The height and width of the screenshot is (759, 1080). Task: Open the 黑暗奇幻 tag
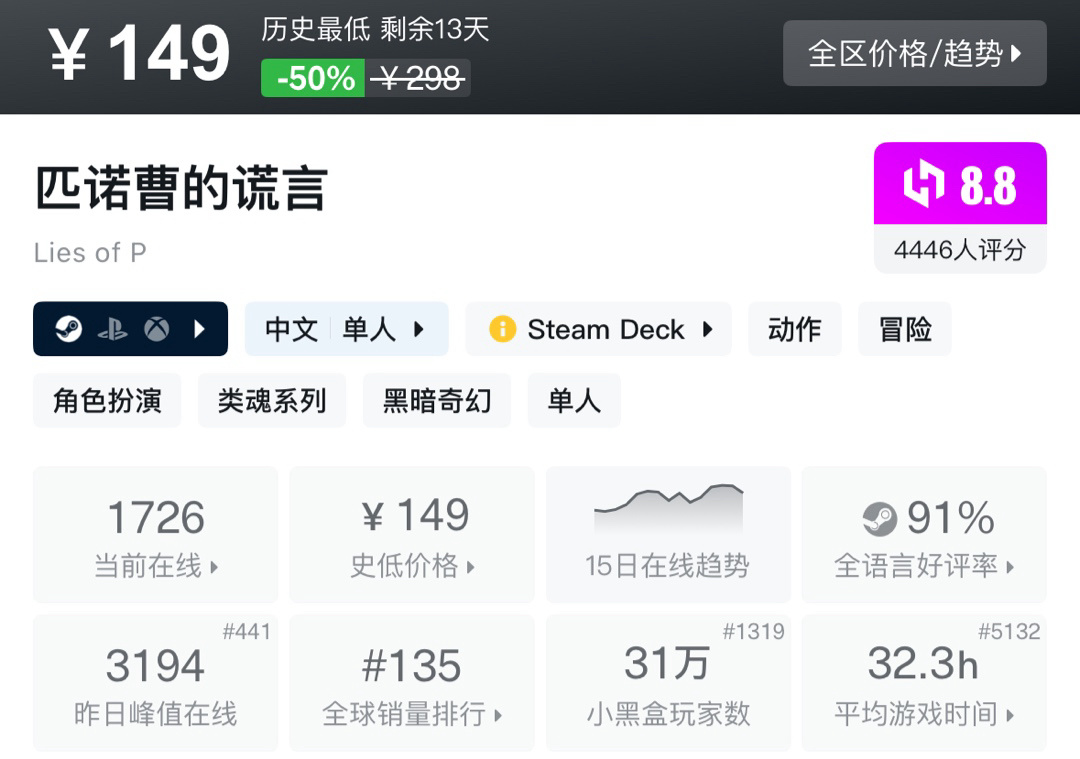[x=437, y=401]
